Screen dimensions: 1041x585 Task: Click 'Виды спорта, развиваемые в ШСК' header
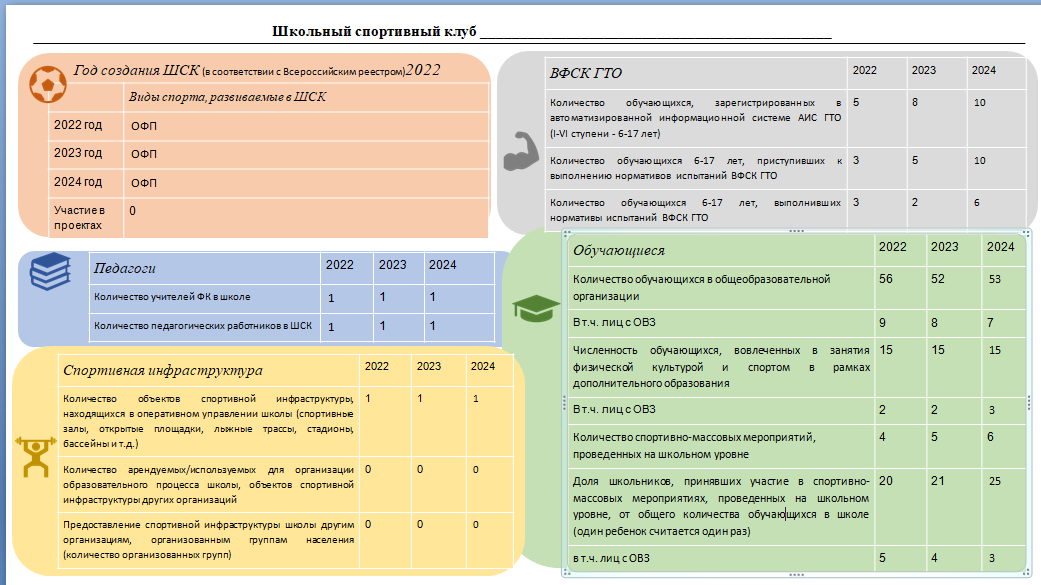tap(227, 97)
